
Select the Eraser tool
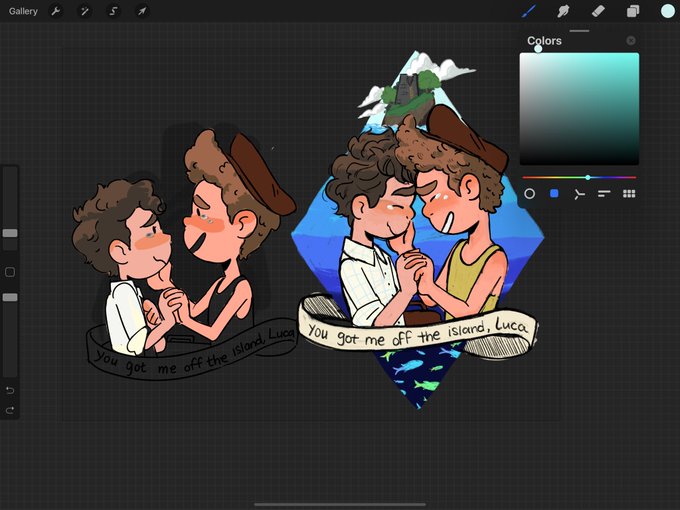598,11
